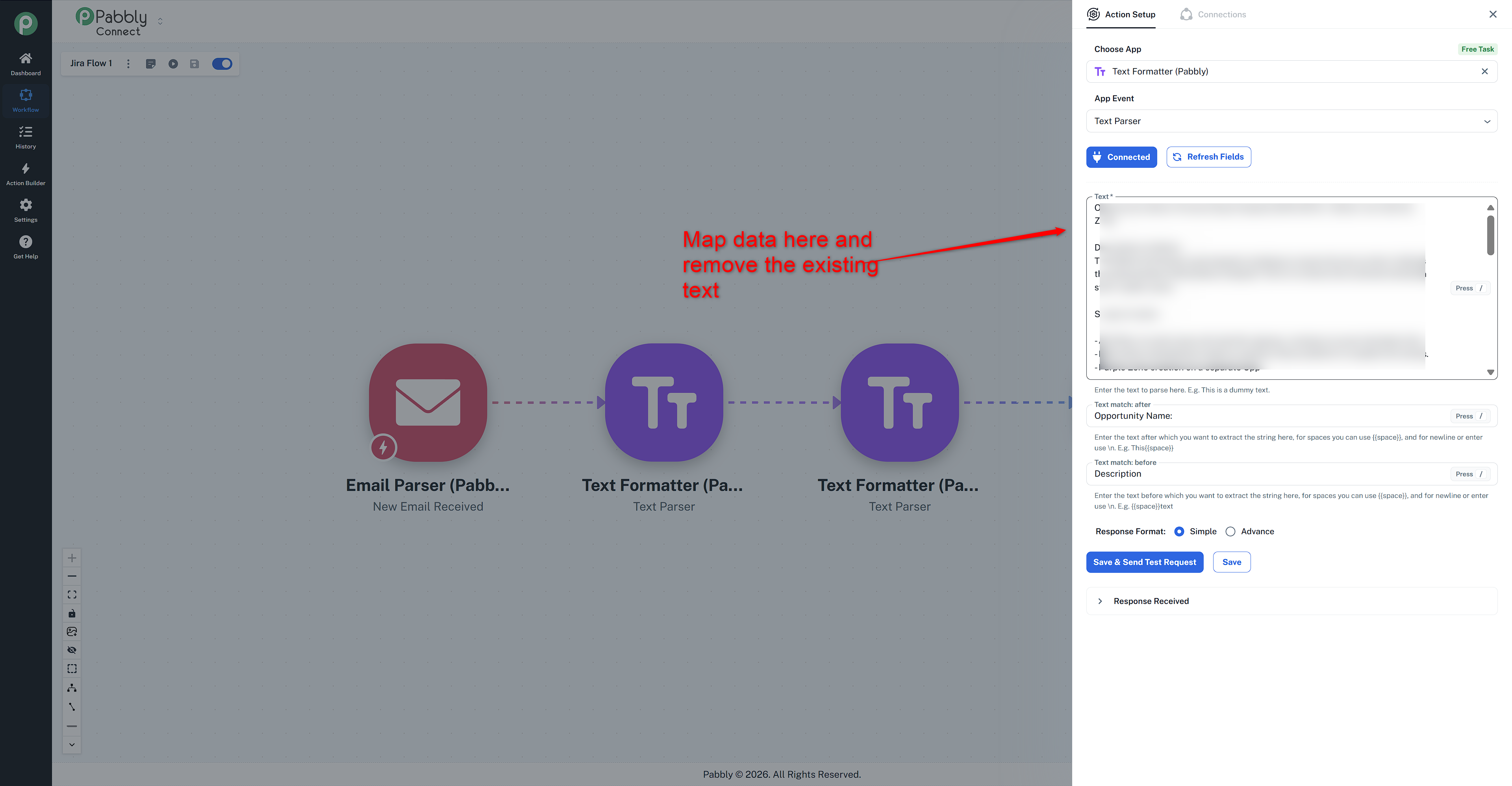Click the outlined Save button

tap(1231, 562)
